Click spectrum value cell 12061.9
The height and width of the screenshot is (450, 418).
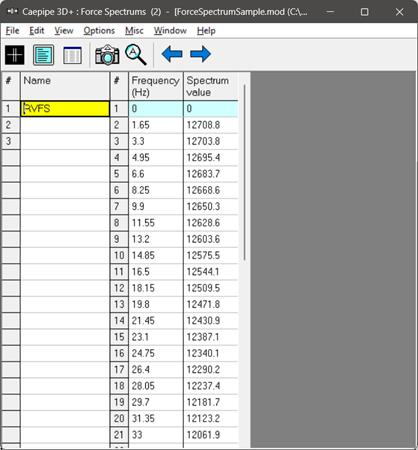211,435
